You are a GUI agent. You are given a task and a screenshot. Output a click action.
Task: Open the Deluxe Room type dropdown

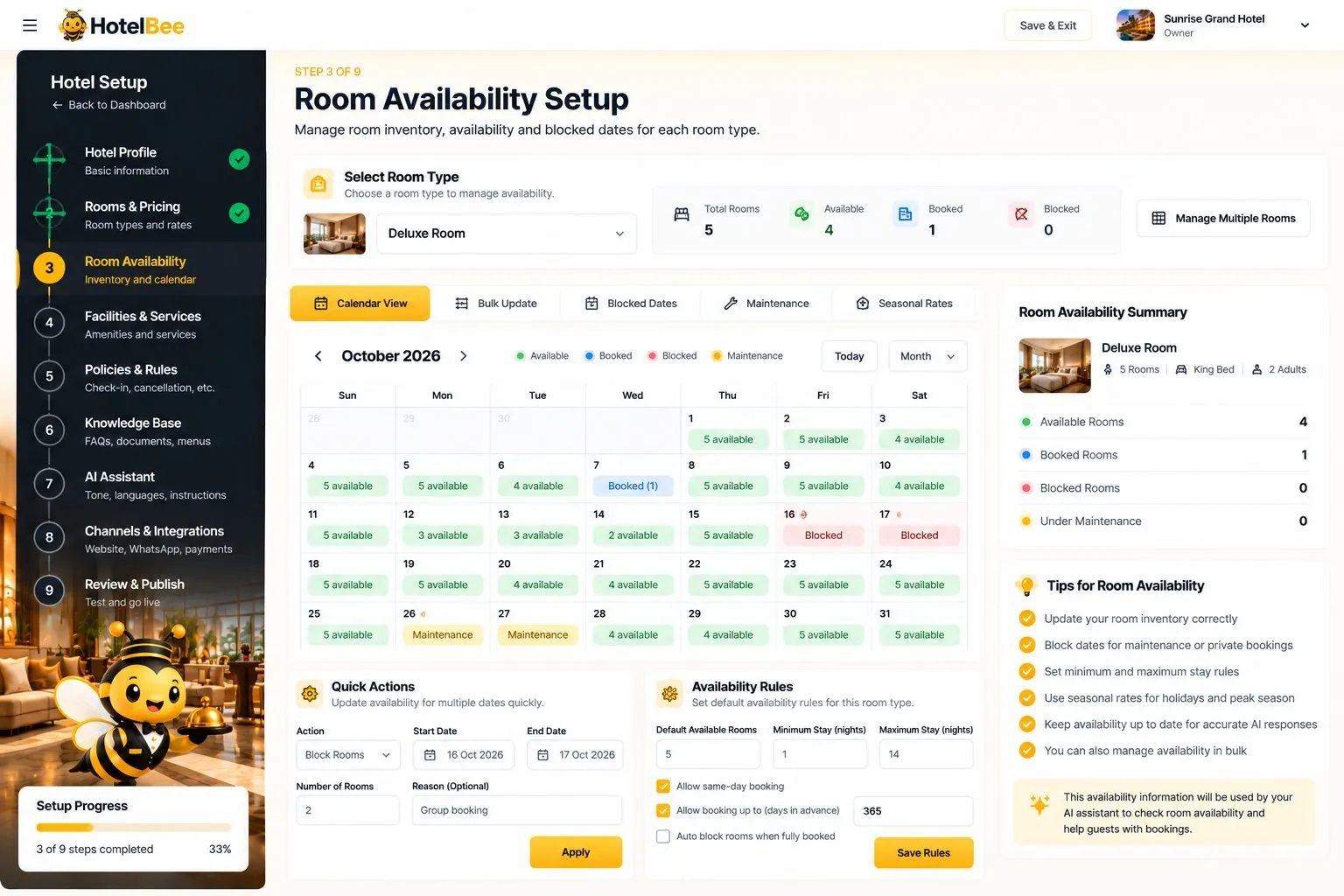pyautogui.click(x=507, y=234)
